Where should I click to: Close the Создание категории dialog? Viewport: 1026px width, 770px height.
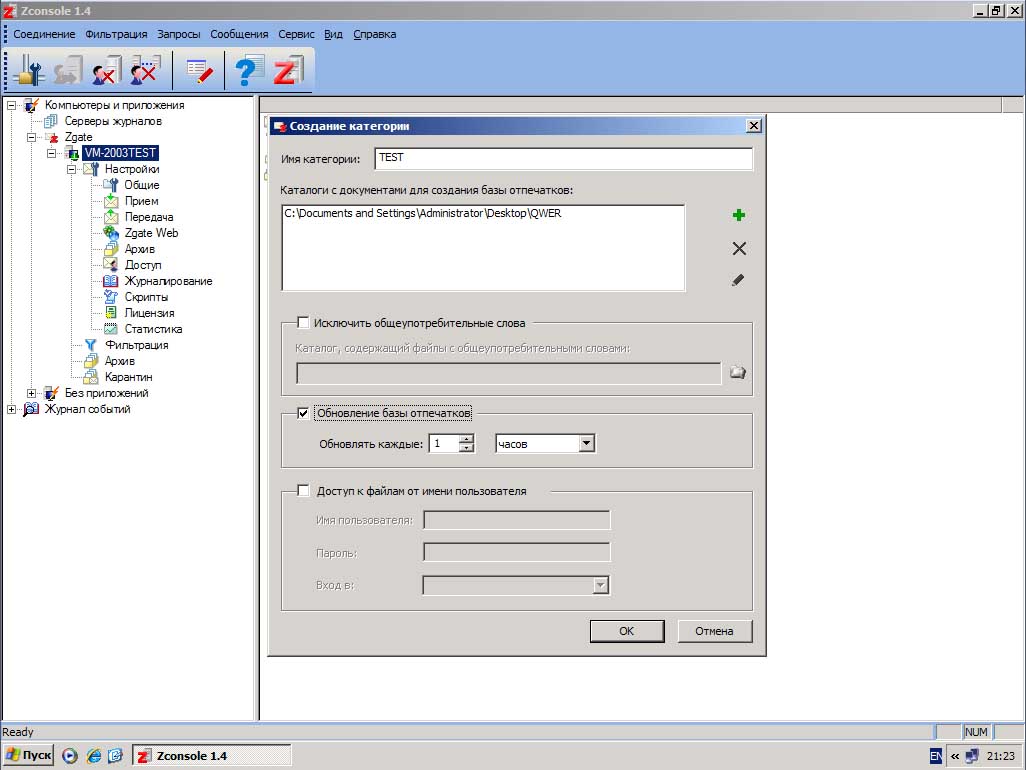point(754,126)
